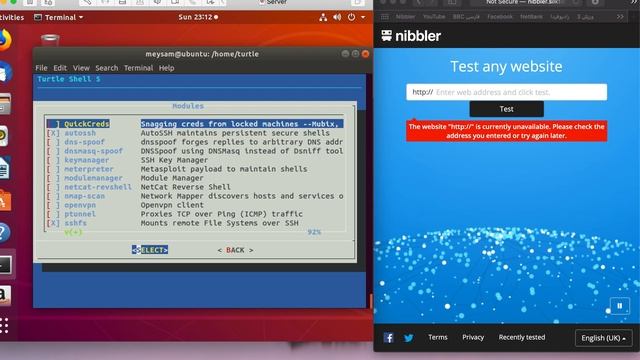This screenshot has height=360, width=640.
Task: Open the clock Sun 23:12 menu
Action: point(198,17)
